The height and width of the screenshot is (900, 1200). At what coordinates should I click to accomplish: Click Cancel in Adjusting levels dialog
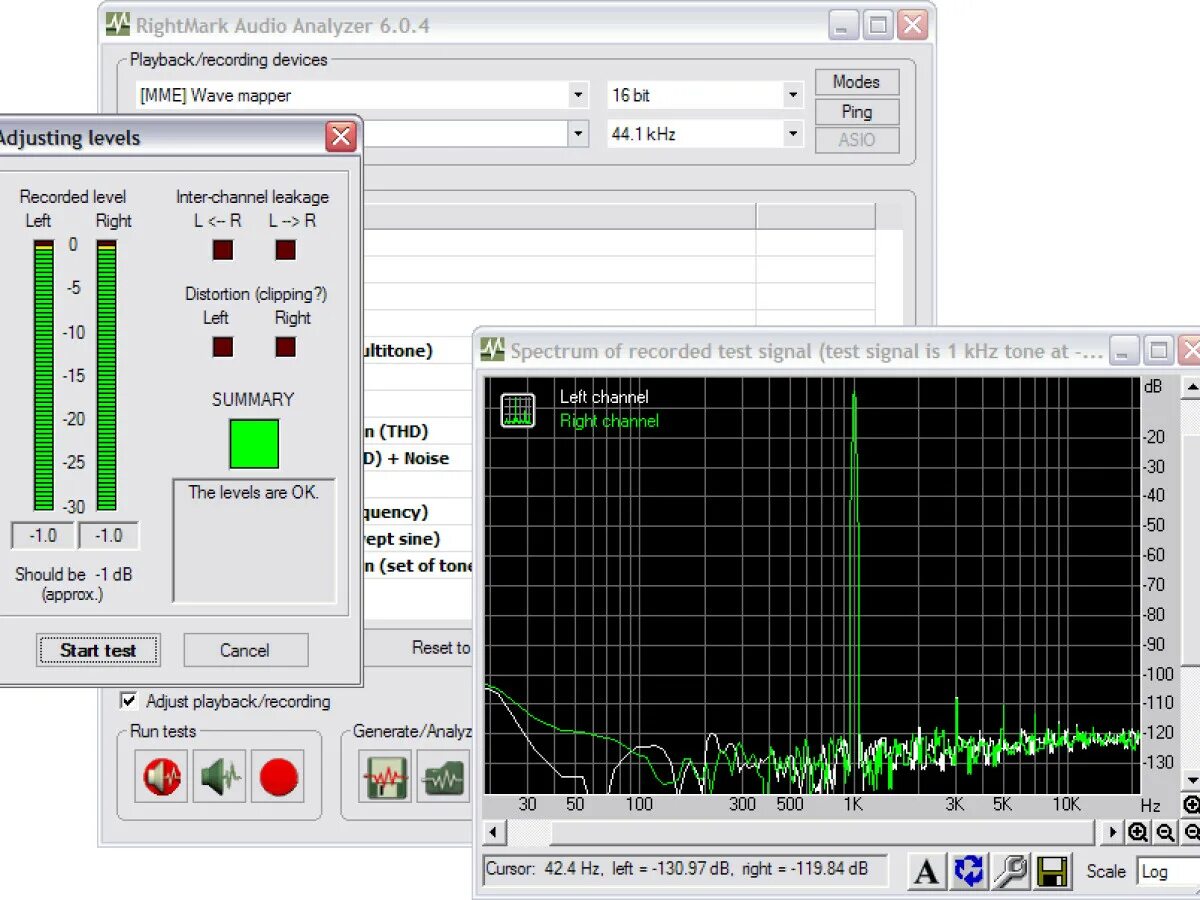pos(245,650)
